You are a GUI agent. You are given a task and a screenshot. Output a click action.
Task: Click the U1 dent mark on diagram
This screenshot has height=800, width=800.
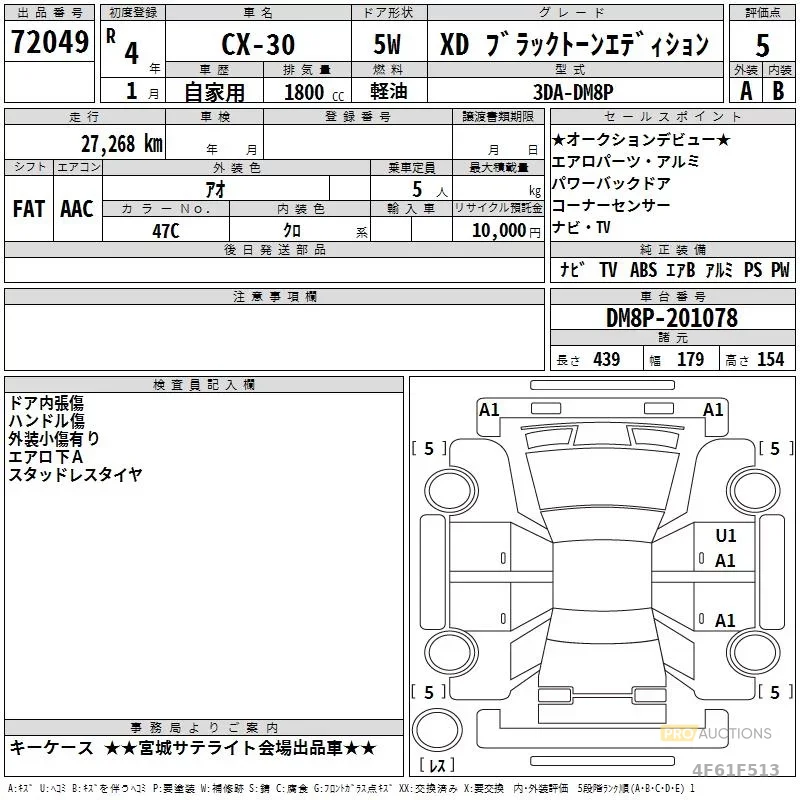[x=726, y=536]
